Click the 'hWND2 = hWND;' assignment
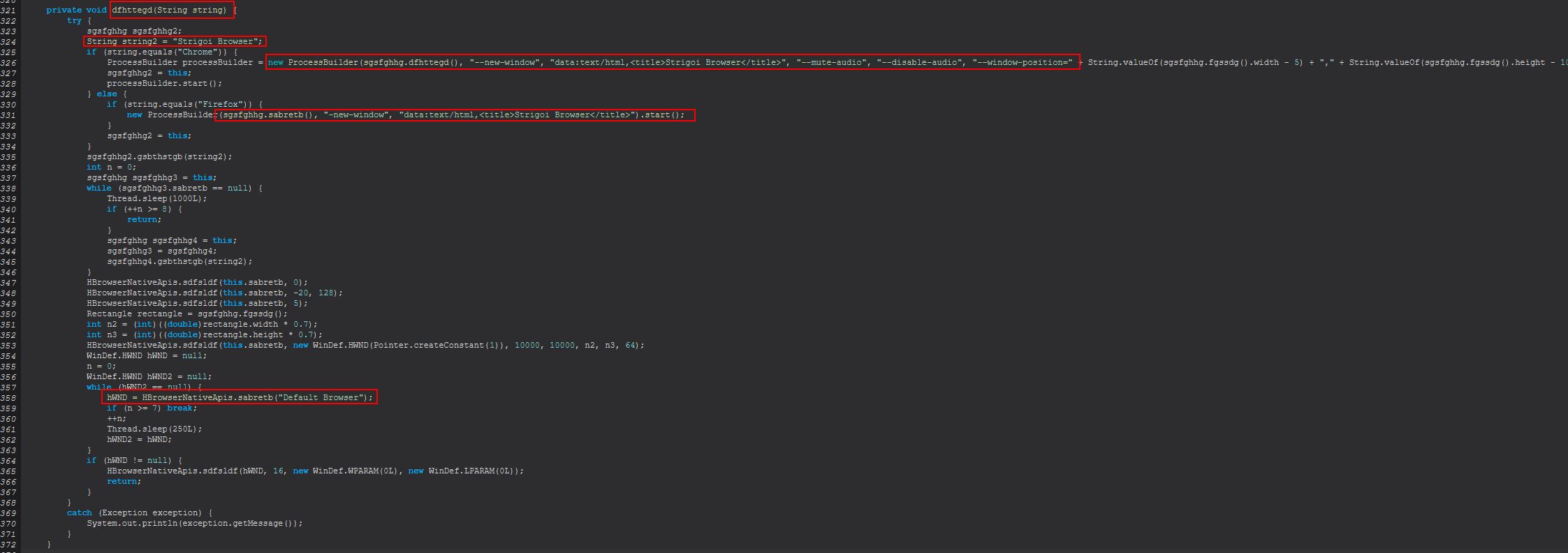This screenshot has height=553, width=1568. [x=139, y=439]
